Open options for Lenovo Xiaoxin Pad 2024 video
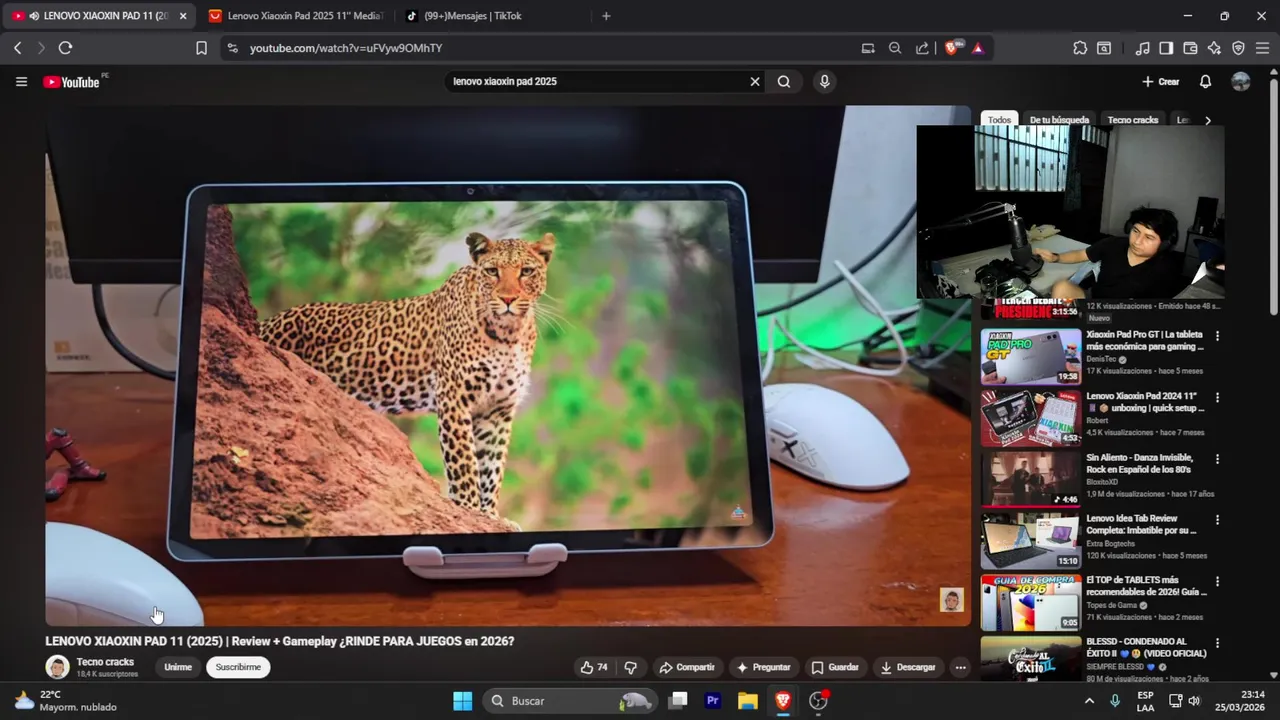Viewport: 1280px width, 720px height. tap(1217, 397)
